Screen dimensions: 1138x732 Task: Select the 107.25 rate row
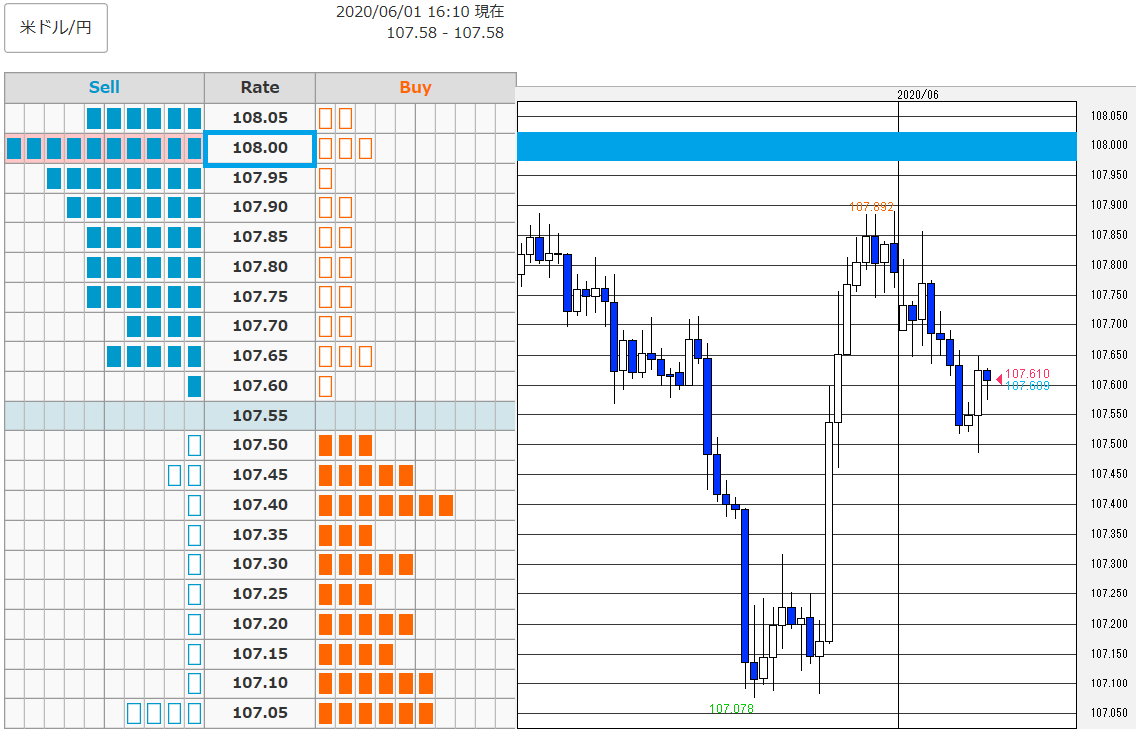click(260, 594)
